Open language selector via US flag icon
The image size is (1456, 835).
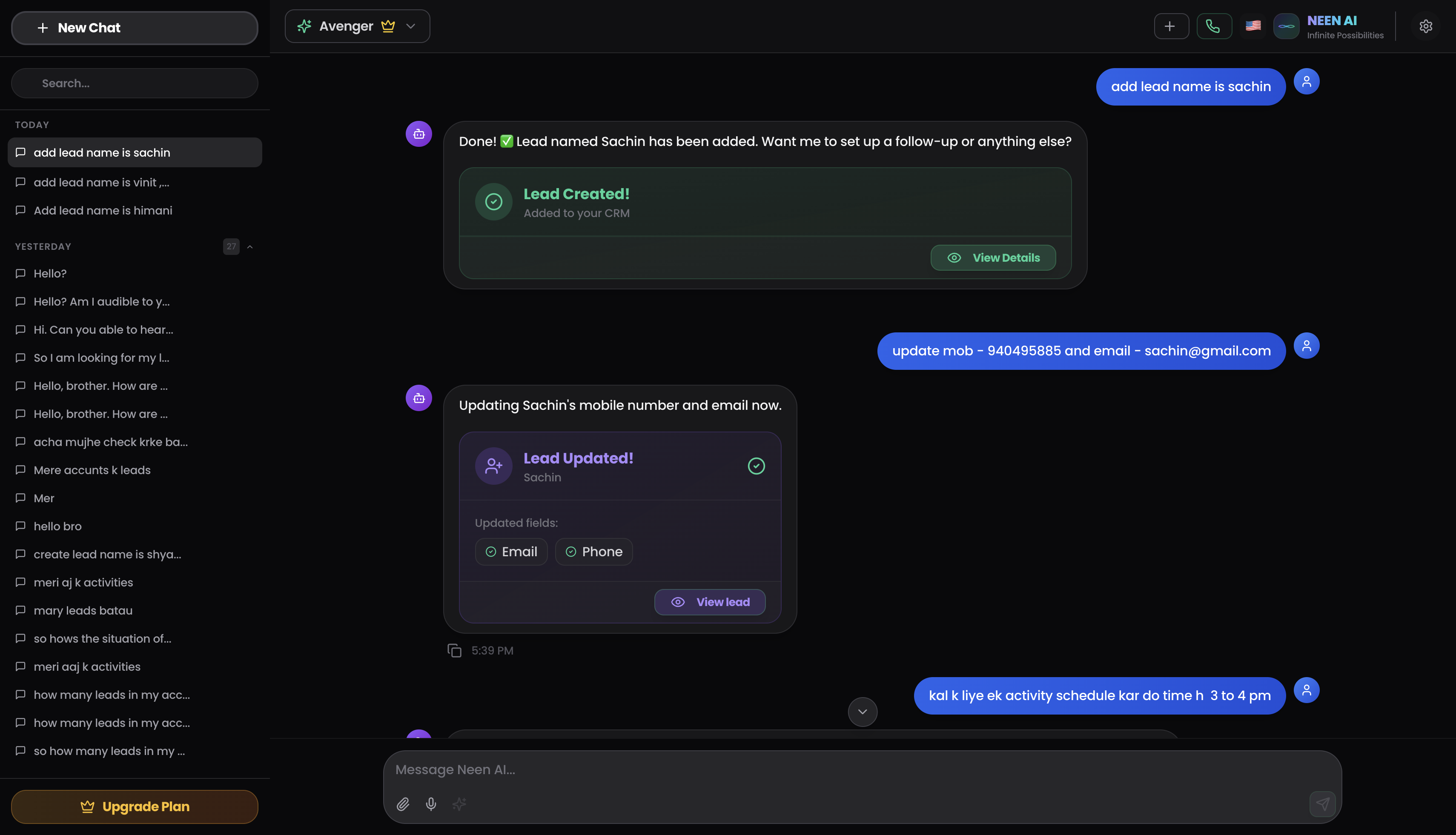click(1253, 26)
